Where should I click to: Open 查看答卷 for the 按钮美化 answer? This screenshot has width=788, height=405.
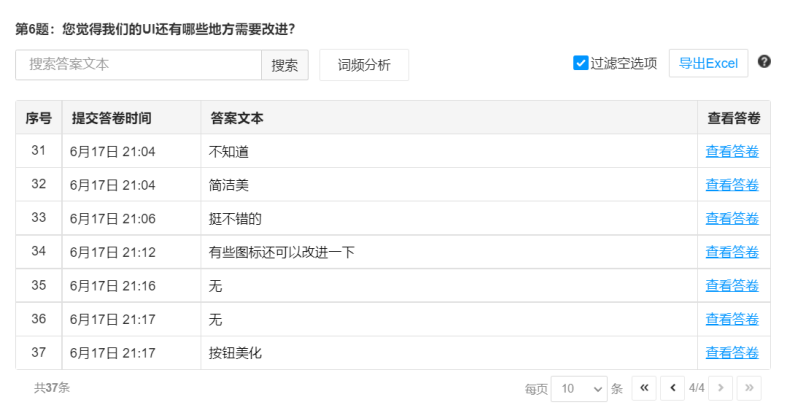(x=732, y=353)
